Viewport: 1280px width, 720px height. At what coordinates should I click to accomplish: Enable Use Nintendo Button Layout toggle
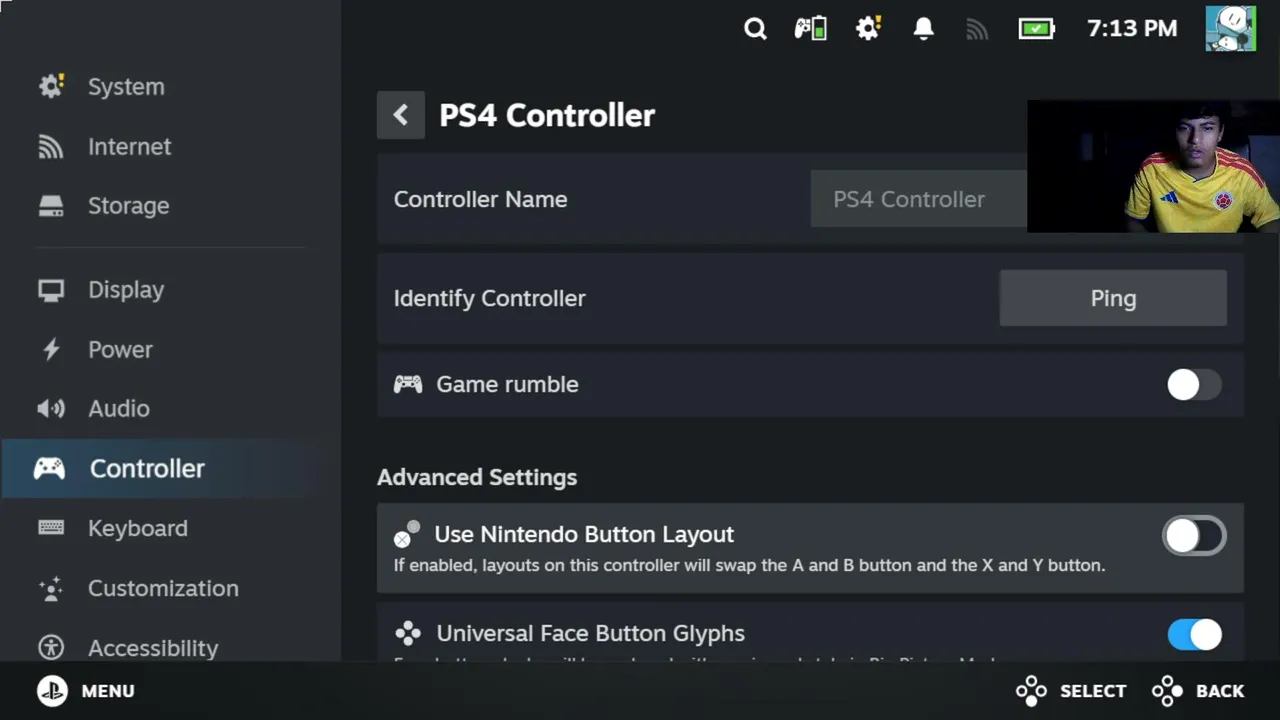tap(1194, 536)
